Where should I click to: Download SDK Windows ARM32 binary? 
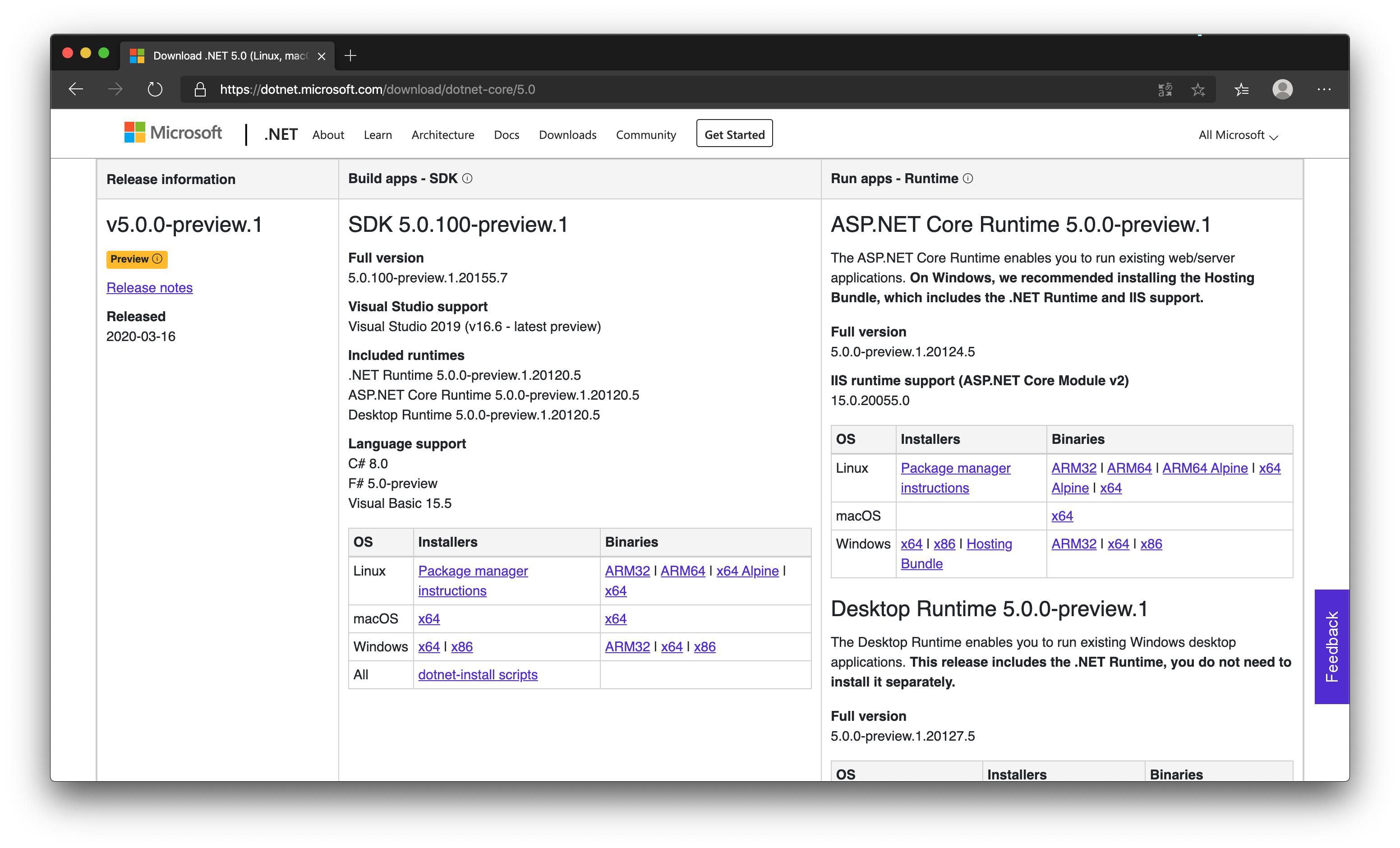627,646
